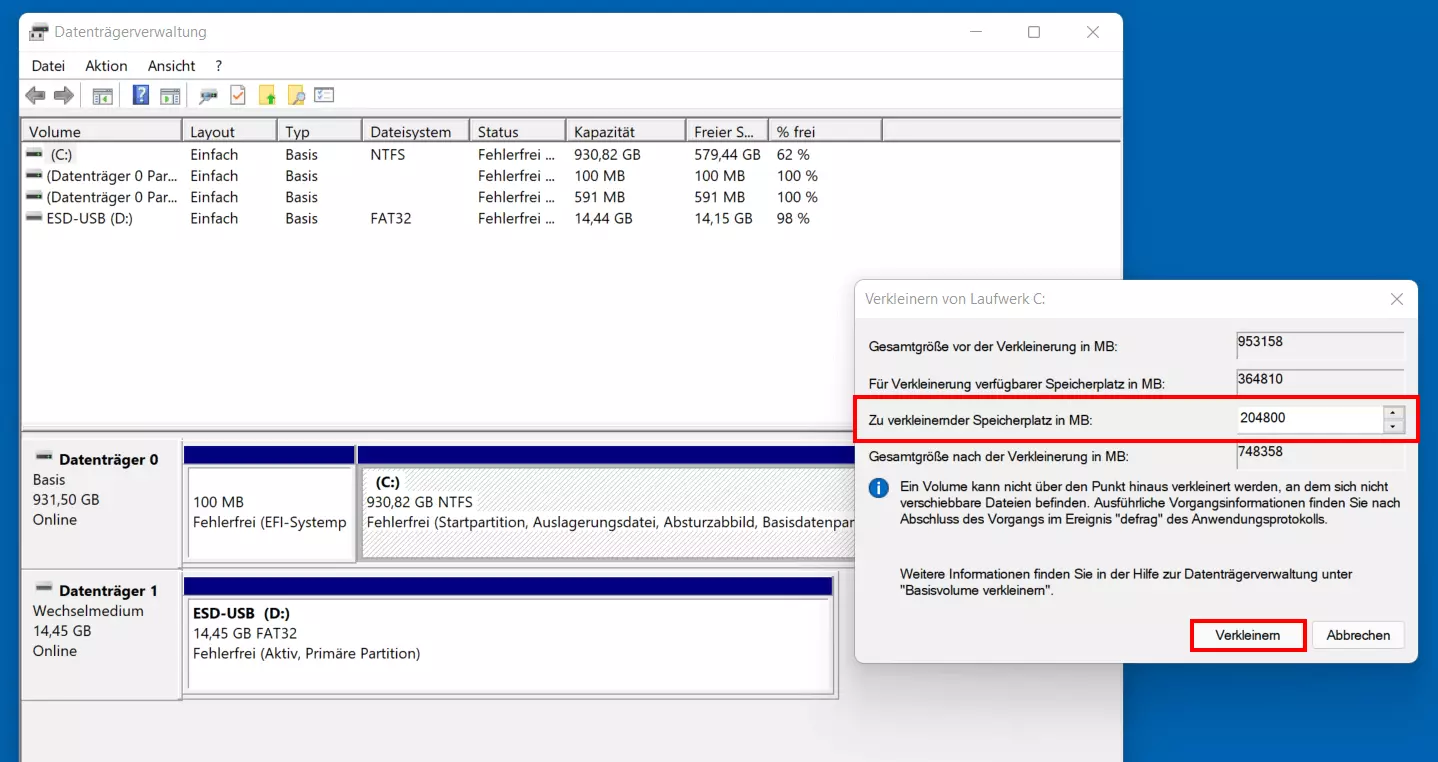Click the size after shrinking value 748358

pos(1320,455)
